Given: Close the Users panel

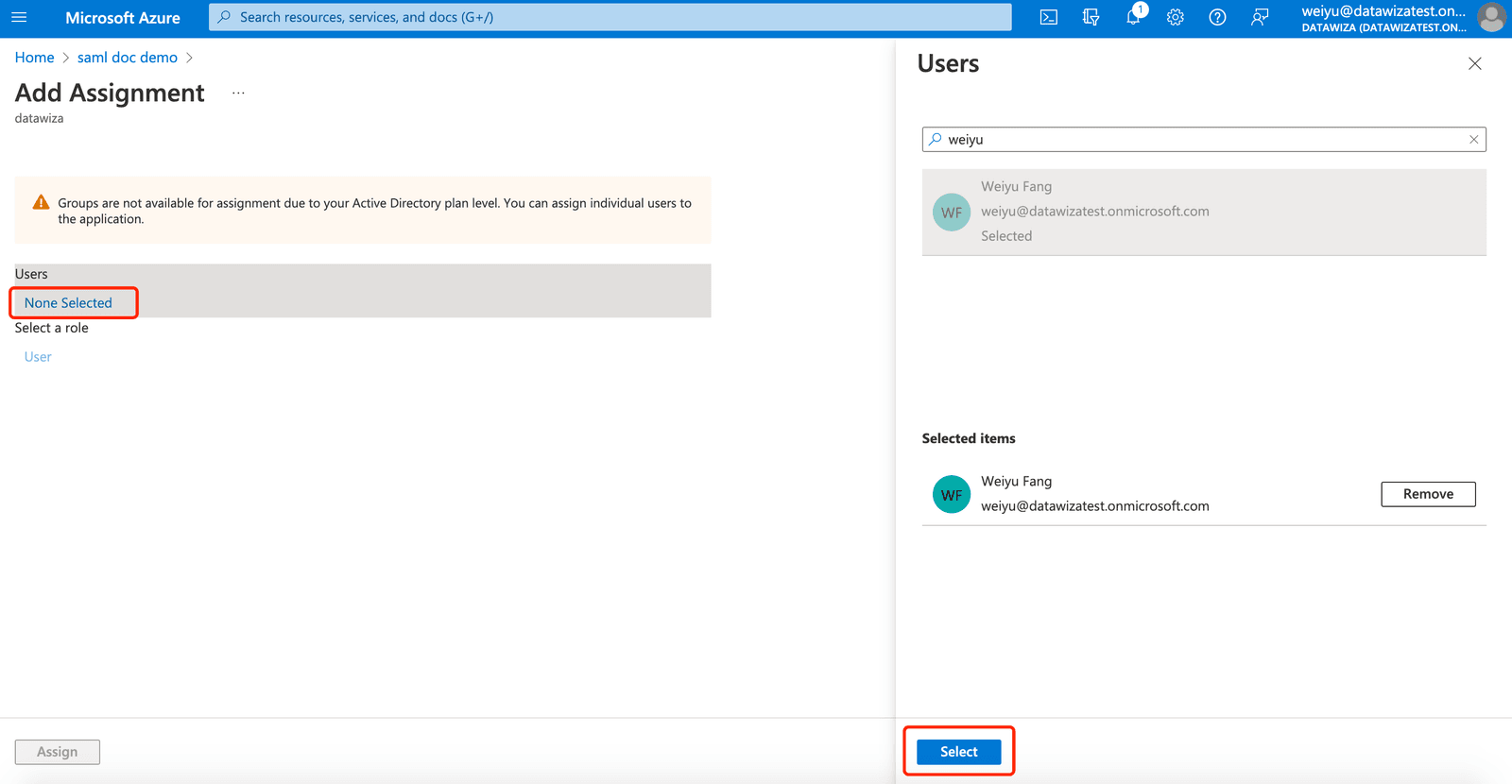Looking at the screenshot, I should [x=1474, y=63].
